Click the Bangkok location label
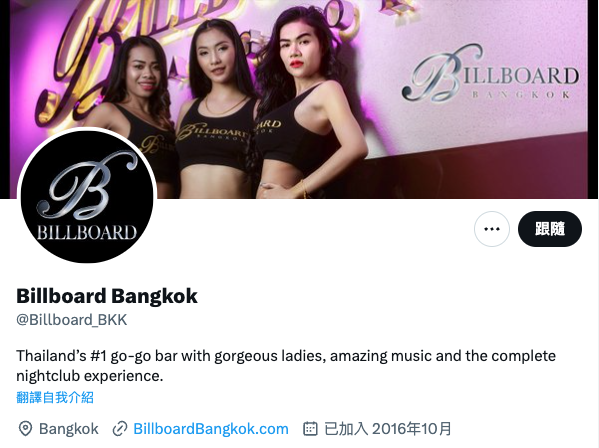This screenshot has width=599, height=448. coord(69,429)
